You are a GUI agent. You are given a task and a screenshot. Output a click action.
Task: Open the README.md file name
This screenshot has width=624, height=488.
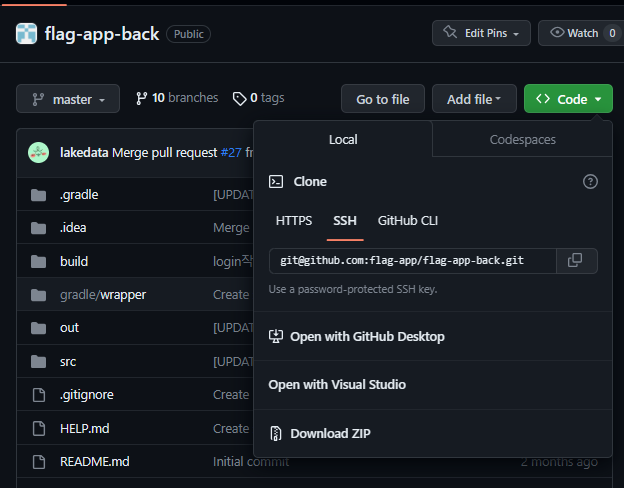[95, 462]
